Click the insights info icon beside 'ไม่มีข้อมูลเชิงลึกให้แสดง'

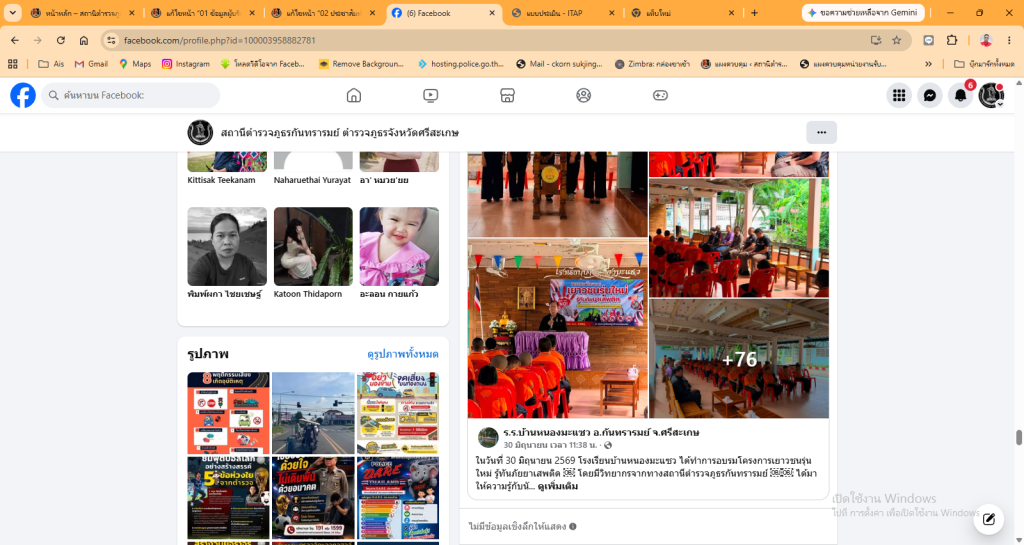click(x=573, y=527)
